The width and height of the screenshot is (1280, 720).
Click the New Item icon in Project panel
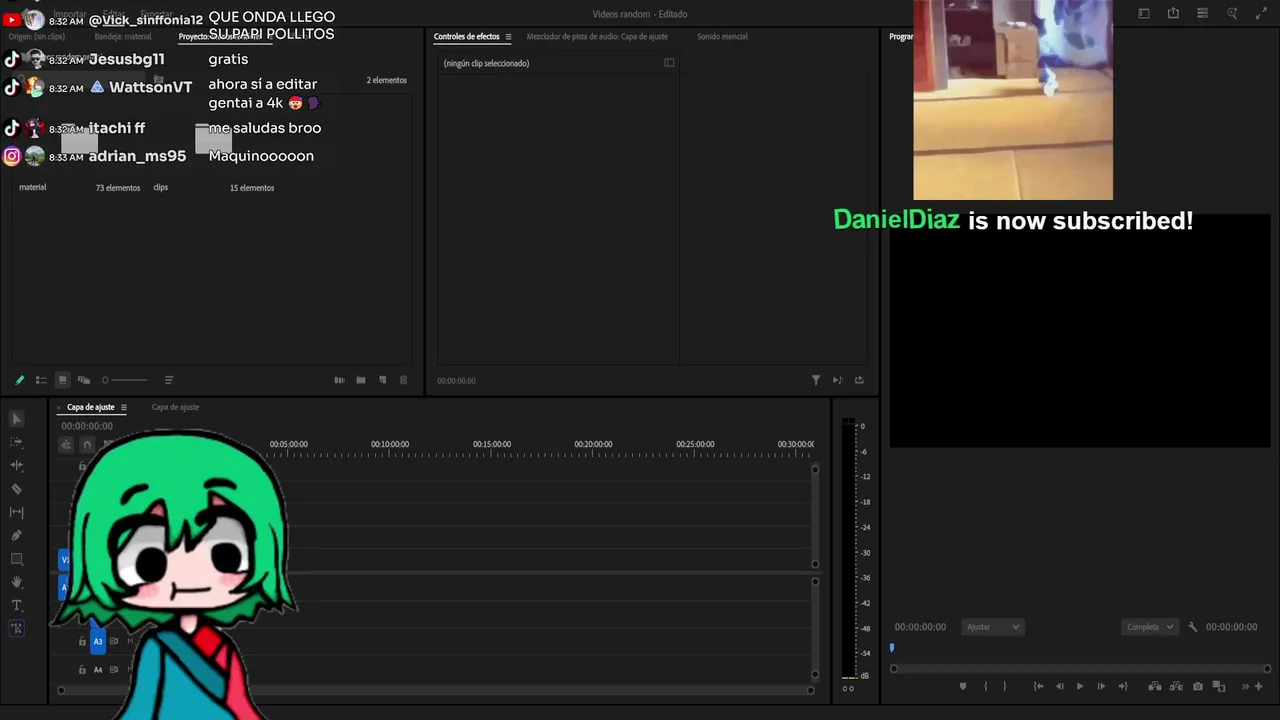[382, 380]
